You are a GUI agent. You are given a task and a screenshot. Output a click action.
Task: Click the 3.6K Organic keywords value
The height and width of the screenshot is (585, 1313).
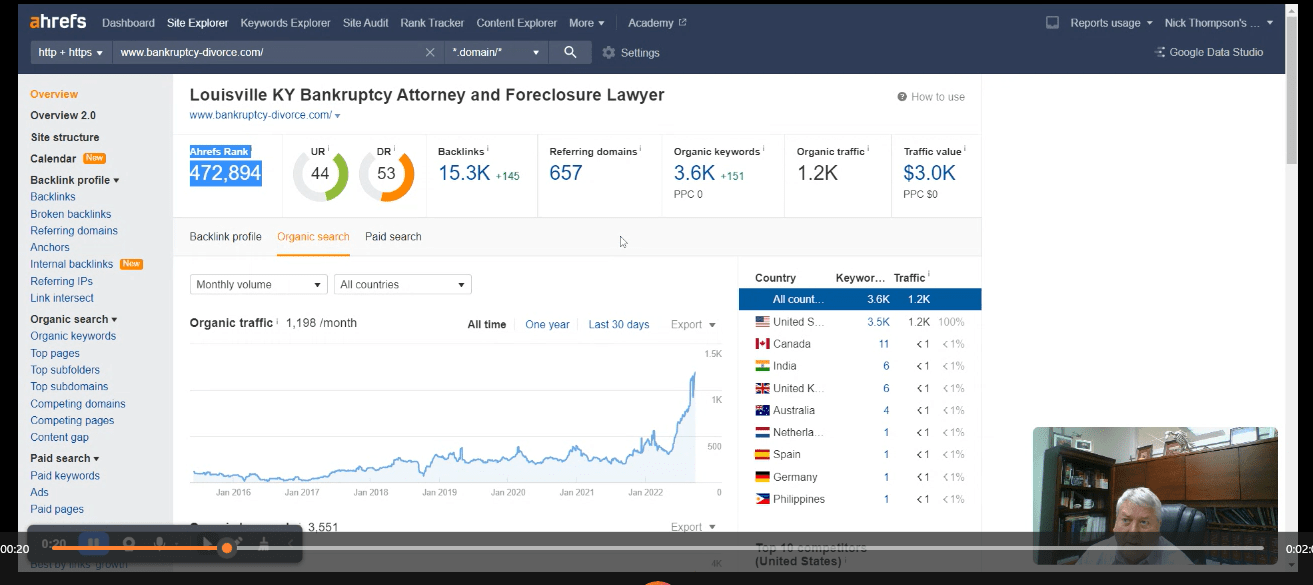pyautogui.click(x=692, y=173)
